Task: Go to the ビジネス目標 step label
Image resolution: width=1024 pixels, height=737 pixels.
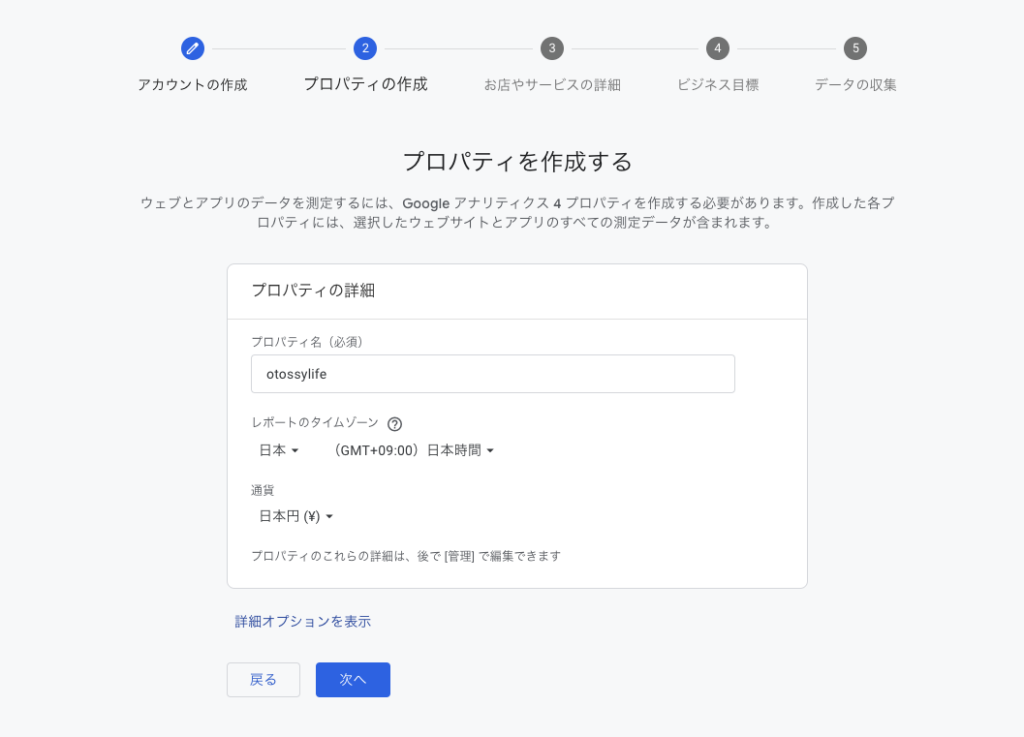Action: click(x=717, y=85)
